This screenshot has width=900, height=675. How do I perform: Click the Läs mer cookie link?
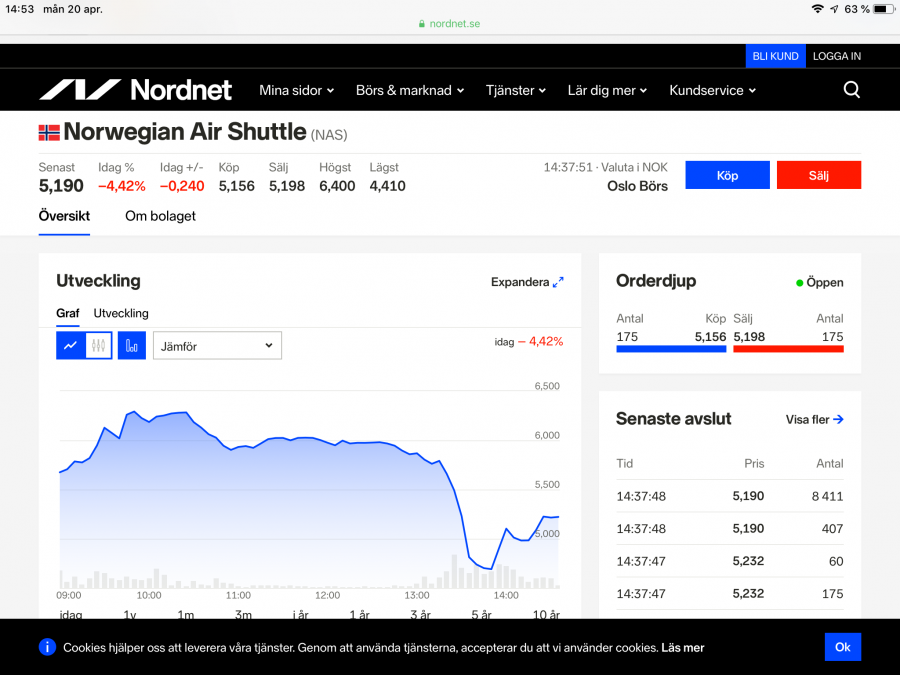[x=683, y=648]
